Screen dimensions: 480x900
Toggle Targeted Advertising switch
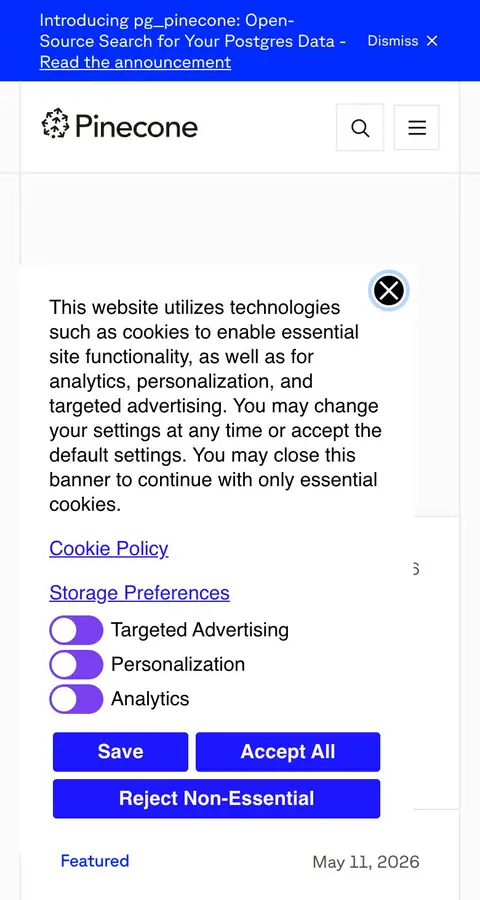(76, 630)
